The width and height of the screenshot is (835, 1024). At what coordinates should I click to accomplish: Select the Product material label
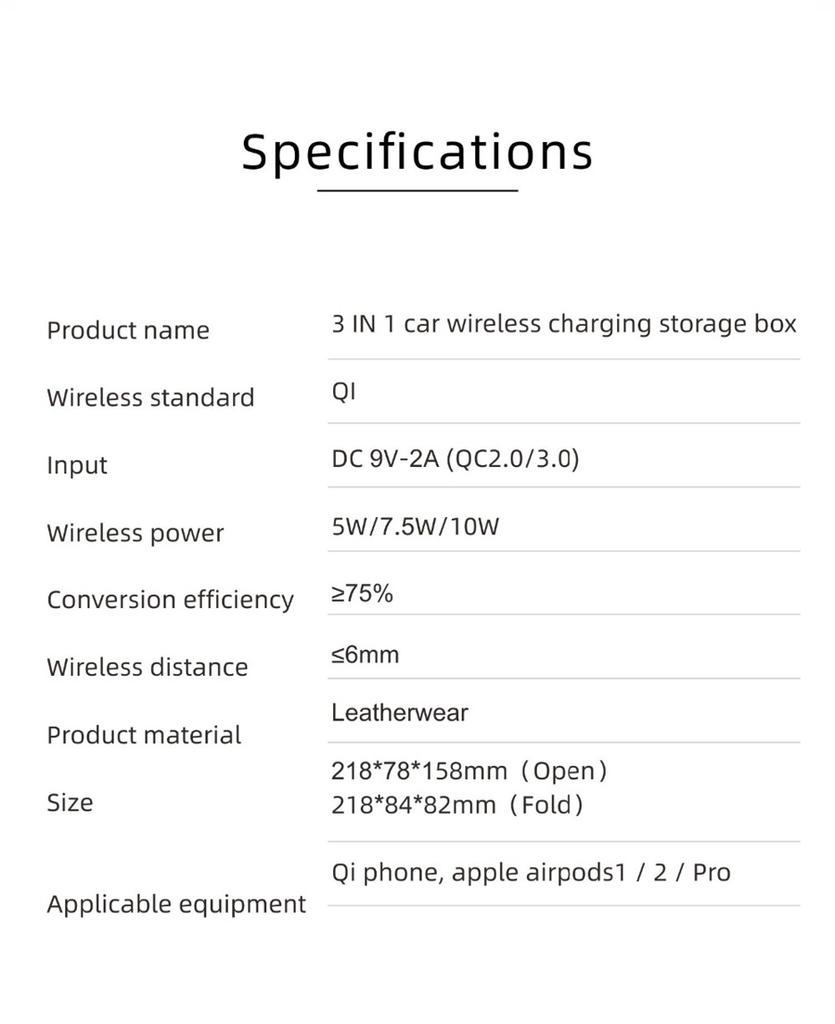tap(144, 735)
